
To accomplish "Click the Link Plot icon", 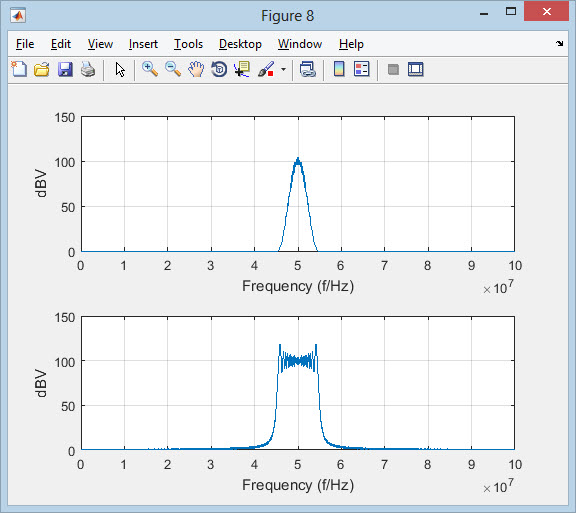I will coord(307,69).
